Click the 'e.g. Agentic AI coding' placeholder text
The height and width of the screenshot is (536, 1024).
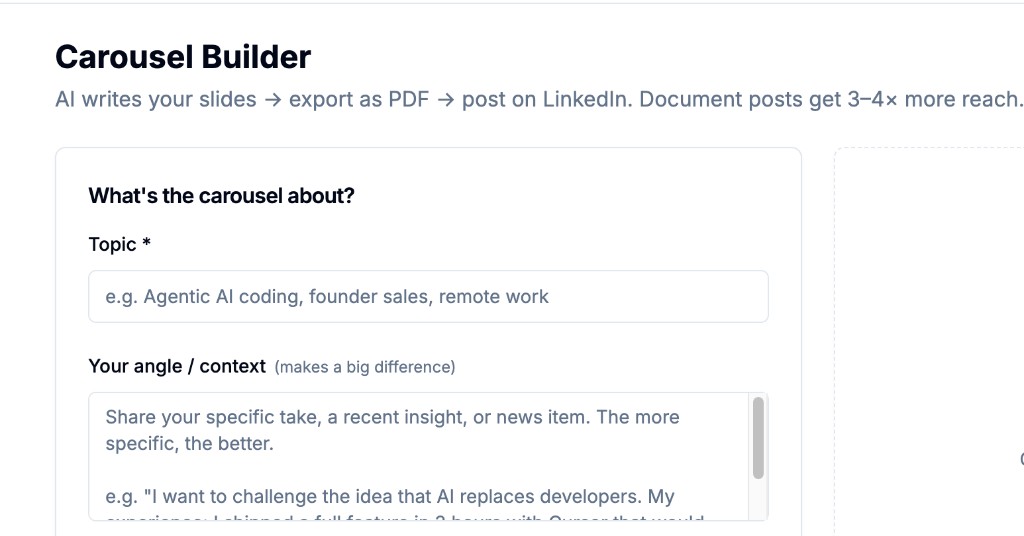click(x=326, y=296)
